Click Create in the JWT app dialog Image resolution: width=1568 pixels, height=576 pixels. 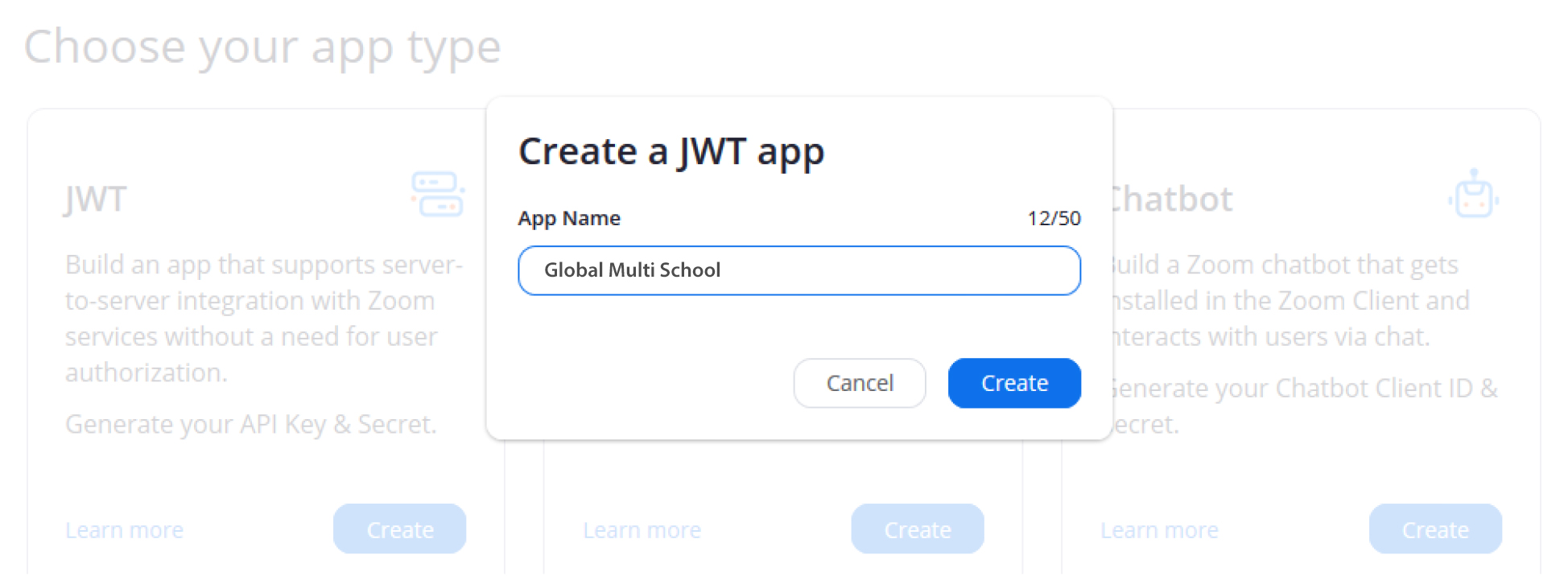click(1014, 383)
